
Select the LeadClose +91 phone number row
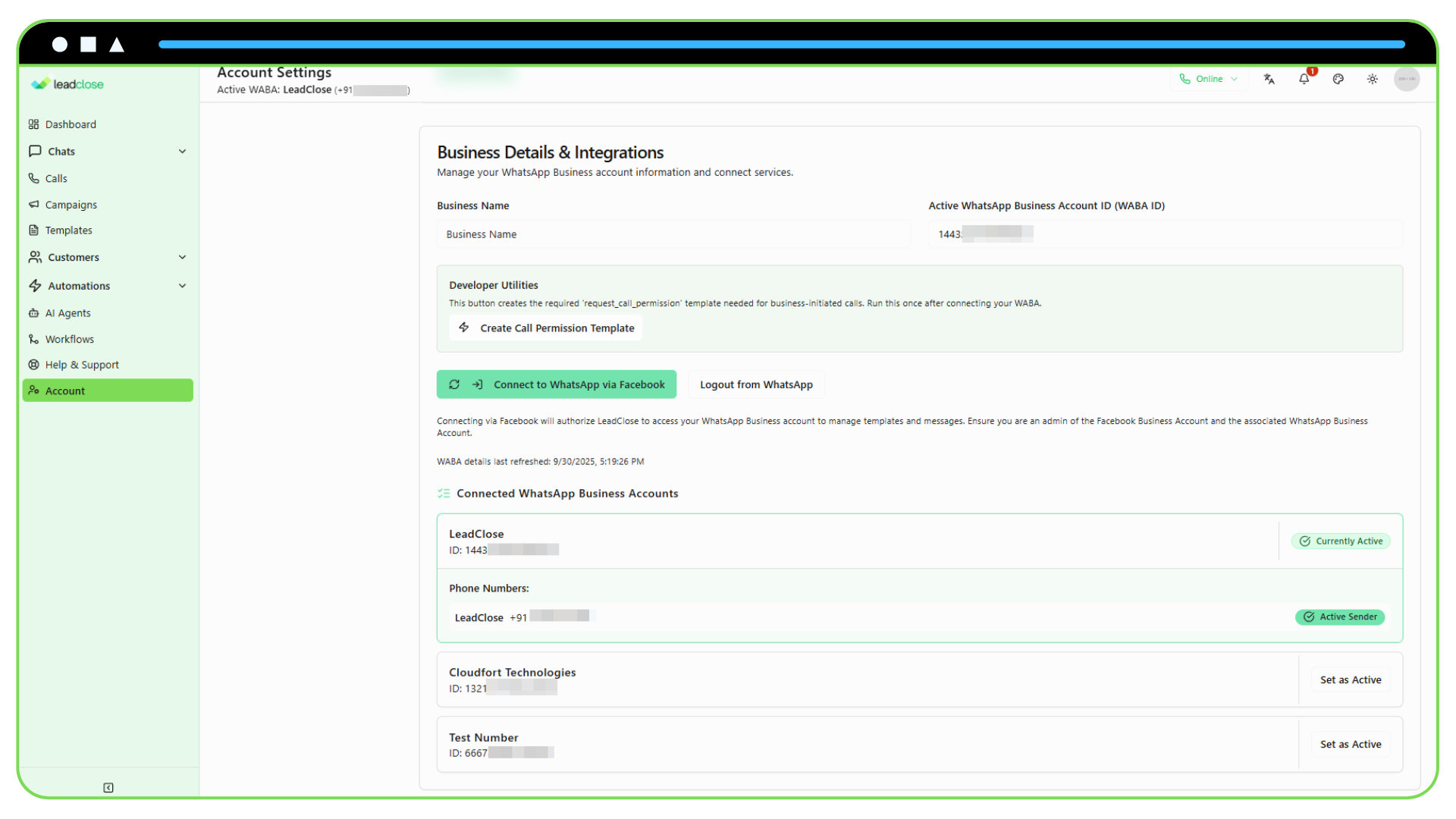pos(919,617)
